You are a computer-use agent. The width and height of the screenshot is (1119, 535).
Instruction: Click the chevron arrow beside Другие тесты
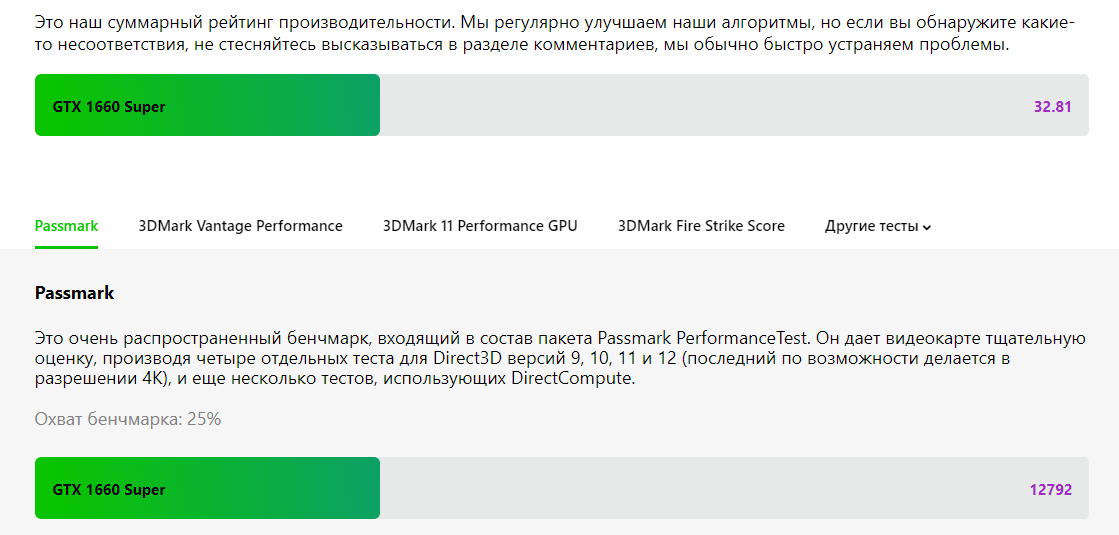926,228
